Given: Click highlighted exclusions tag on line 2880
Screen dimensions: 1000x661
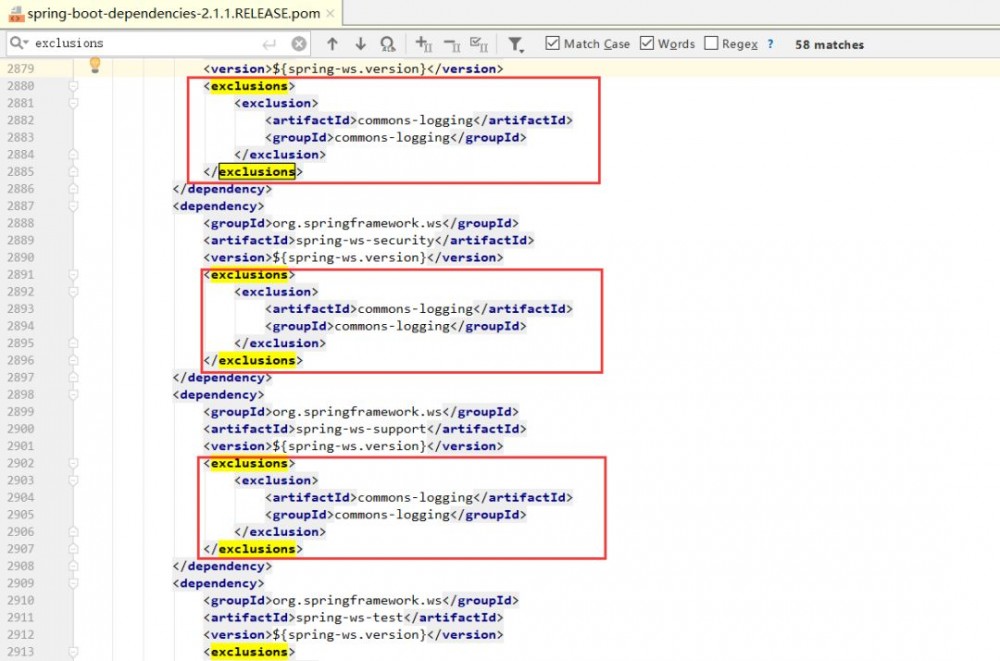Looking at the screenshot, I should pyautogui.click(x=249, y=86).
